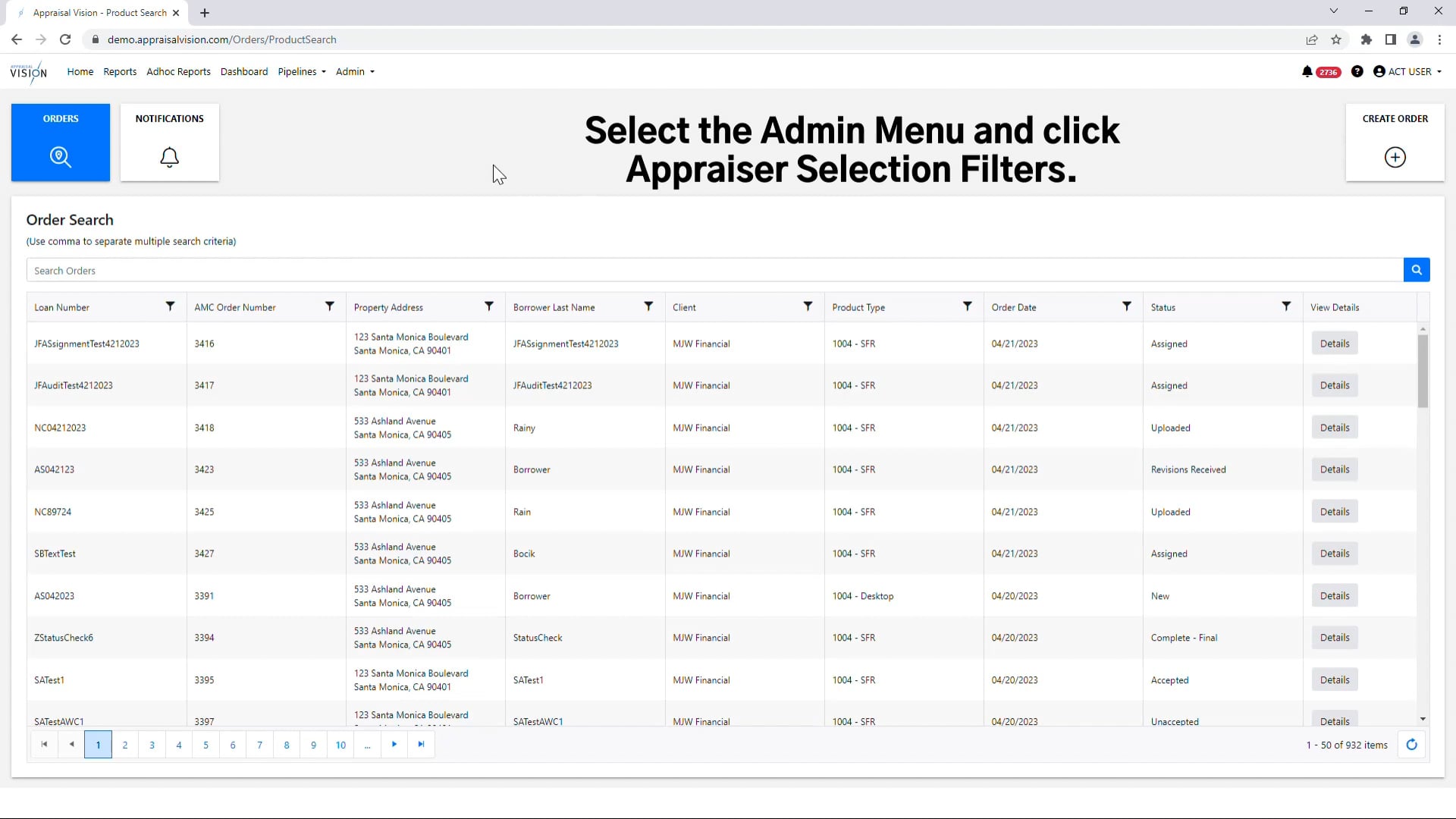Click the help question mark icon
The width and height of the screenshot is (1456, 819).
click(1357, 71)
